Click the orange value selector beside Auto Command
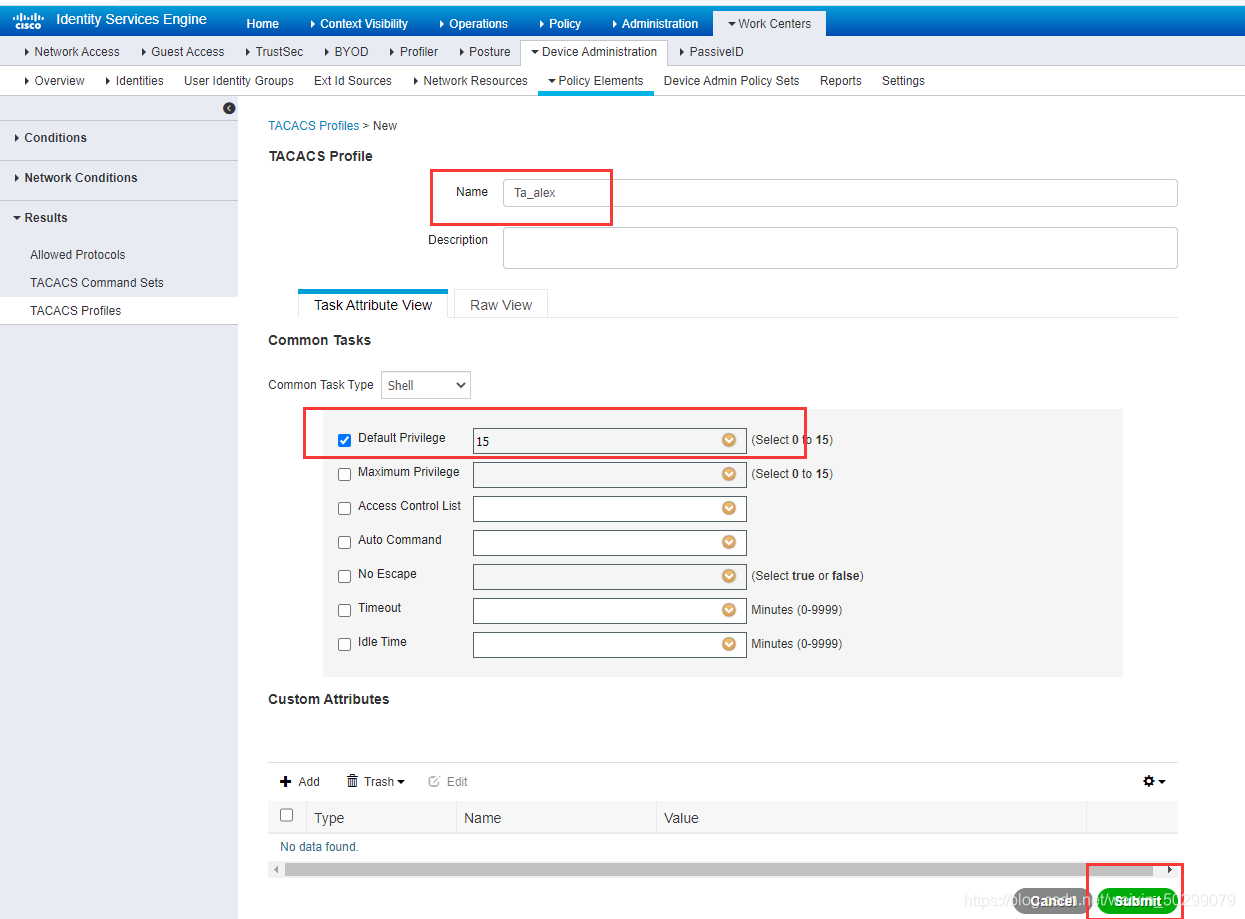The image size is (1245, 919). point(729,542)
